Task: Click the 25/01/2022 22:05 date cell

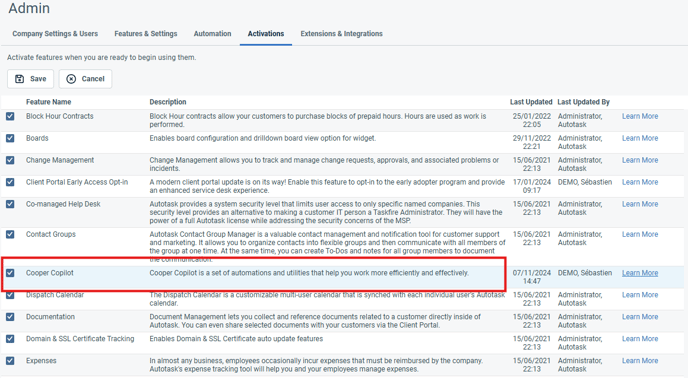Action: 532,120
